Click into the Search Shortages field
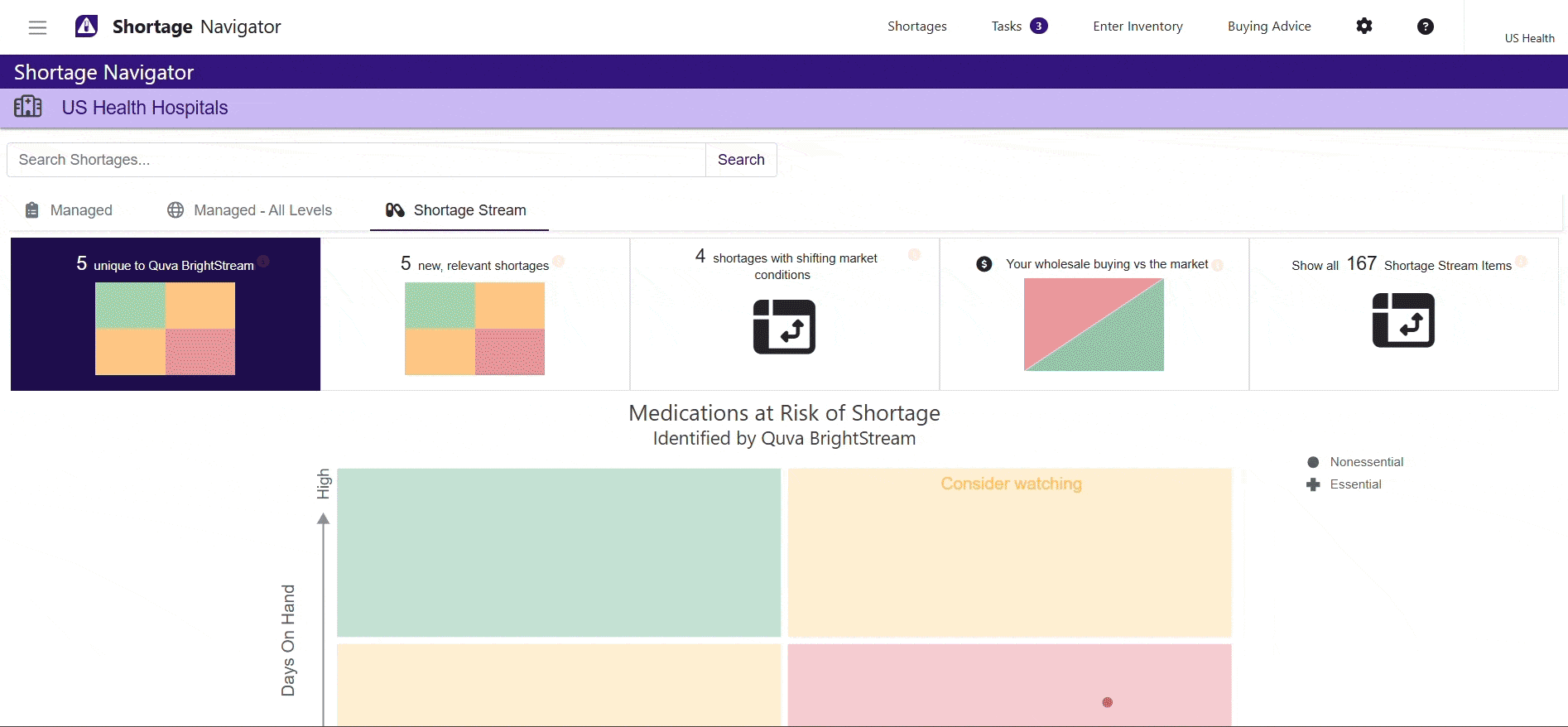The image size is (1568, 727). [356, 160]
